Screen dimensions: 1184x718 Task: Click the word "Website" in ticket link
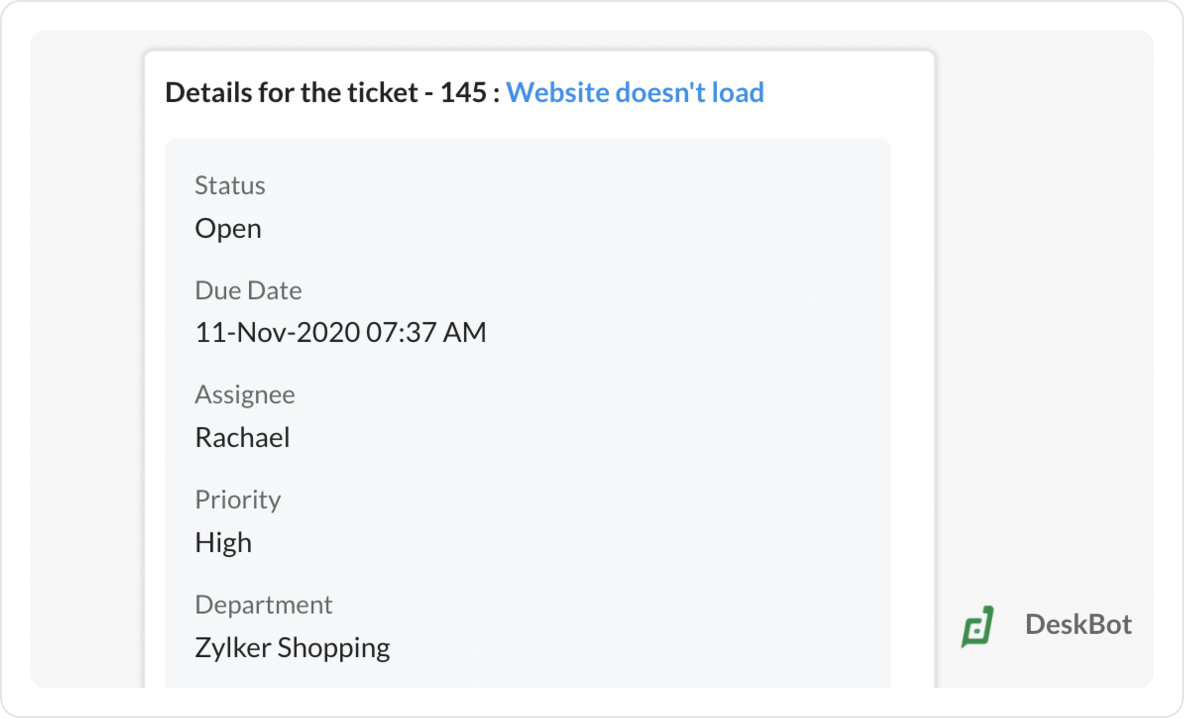pos(557,93)
